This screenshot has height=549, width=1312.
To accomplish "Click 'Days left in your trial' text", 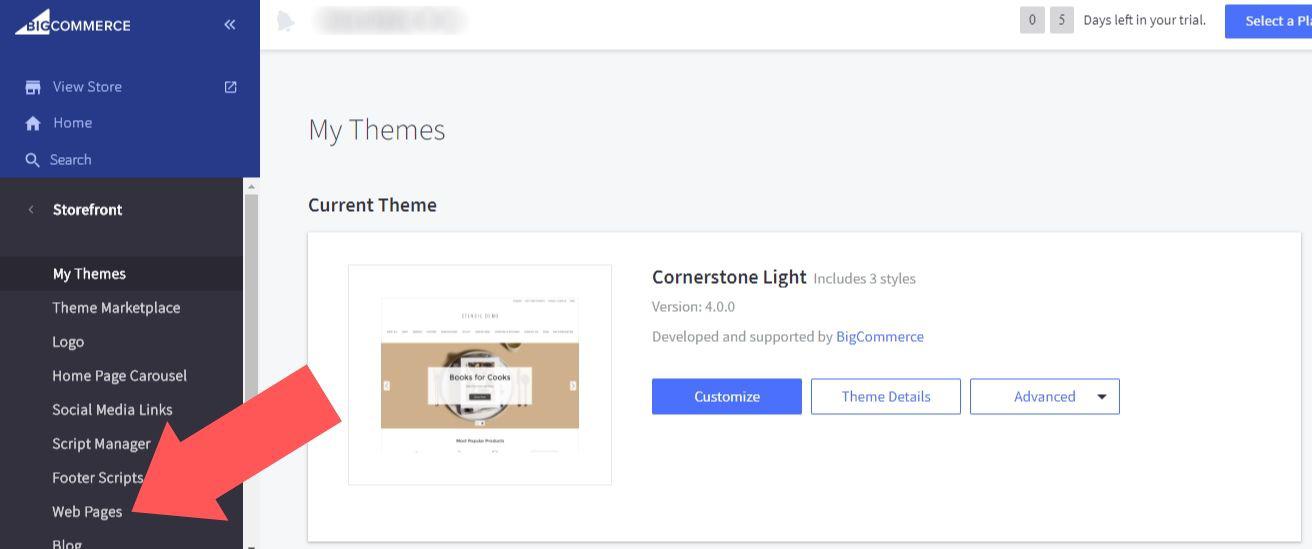I will [1145, 20].
